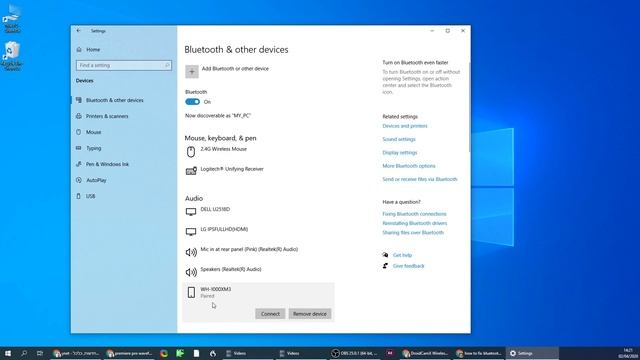Click the mouse icon for 2.4G Wireless Mouse
This screenshot has height=360, width=640.
(x=191, y=152)
